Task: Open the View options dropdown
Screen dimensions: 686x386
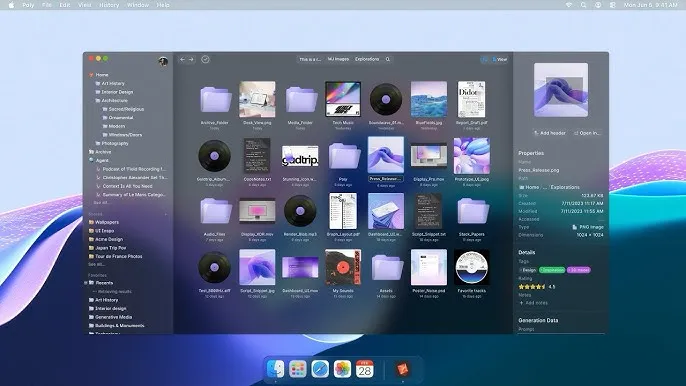Action: [500, 59]
